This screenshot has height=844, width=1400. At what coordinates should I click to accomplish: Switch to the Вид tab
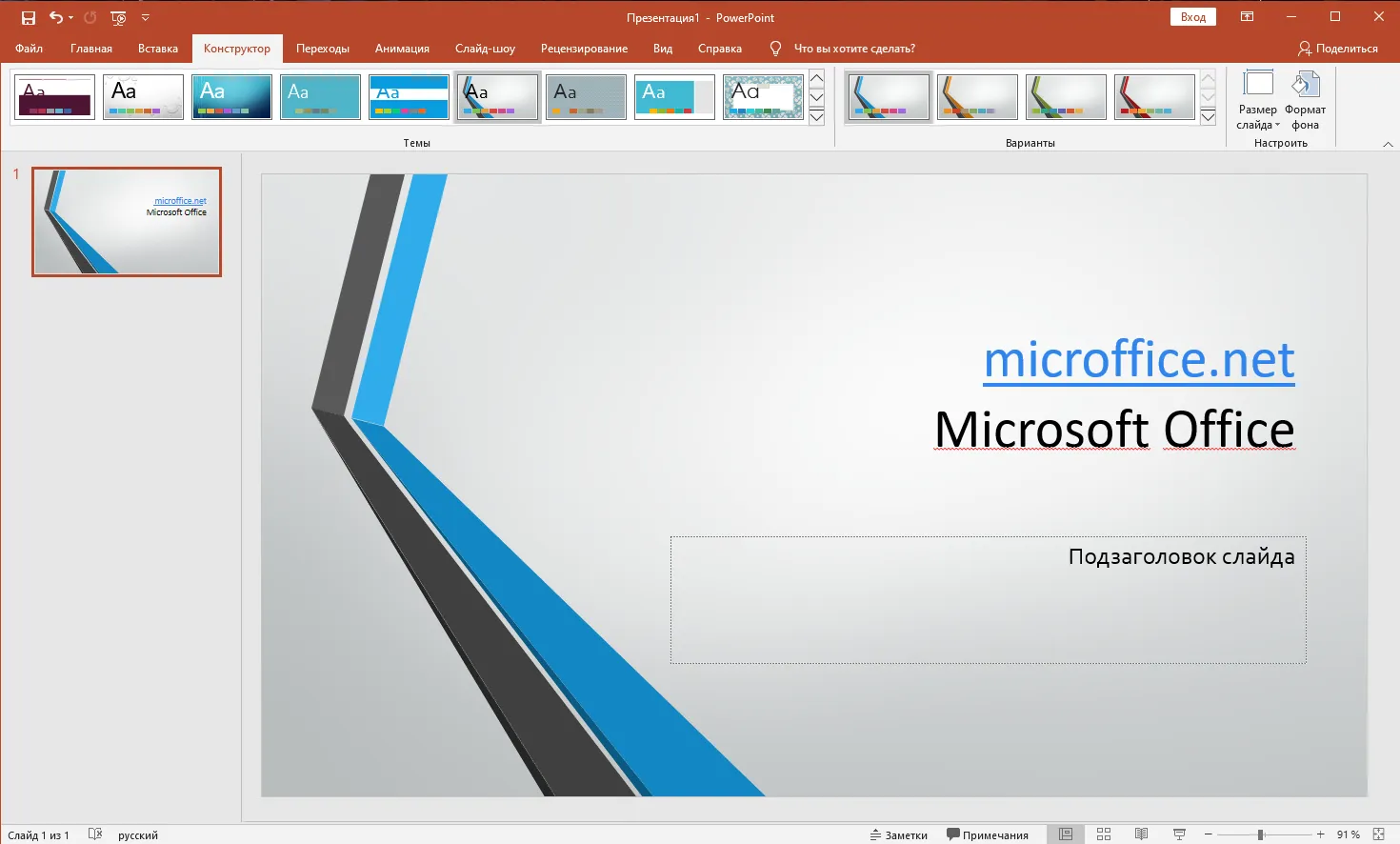(x=663, y=49)
